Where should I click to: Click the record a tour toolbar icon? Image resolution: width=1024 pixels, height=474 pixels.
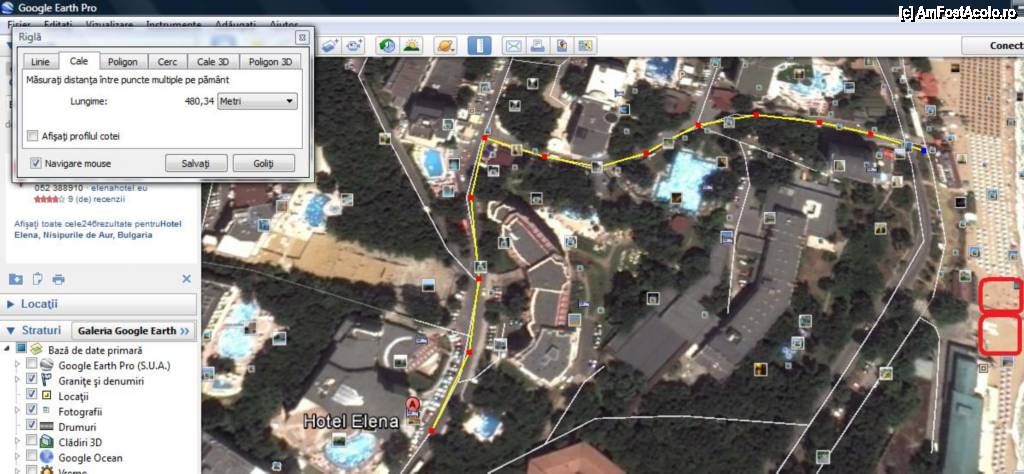coord(354,46)
